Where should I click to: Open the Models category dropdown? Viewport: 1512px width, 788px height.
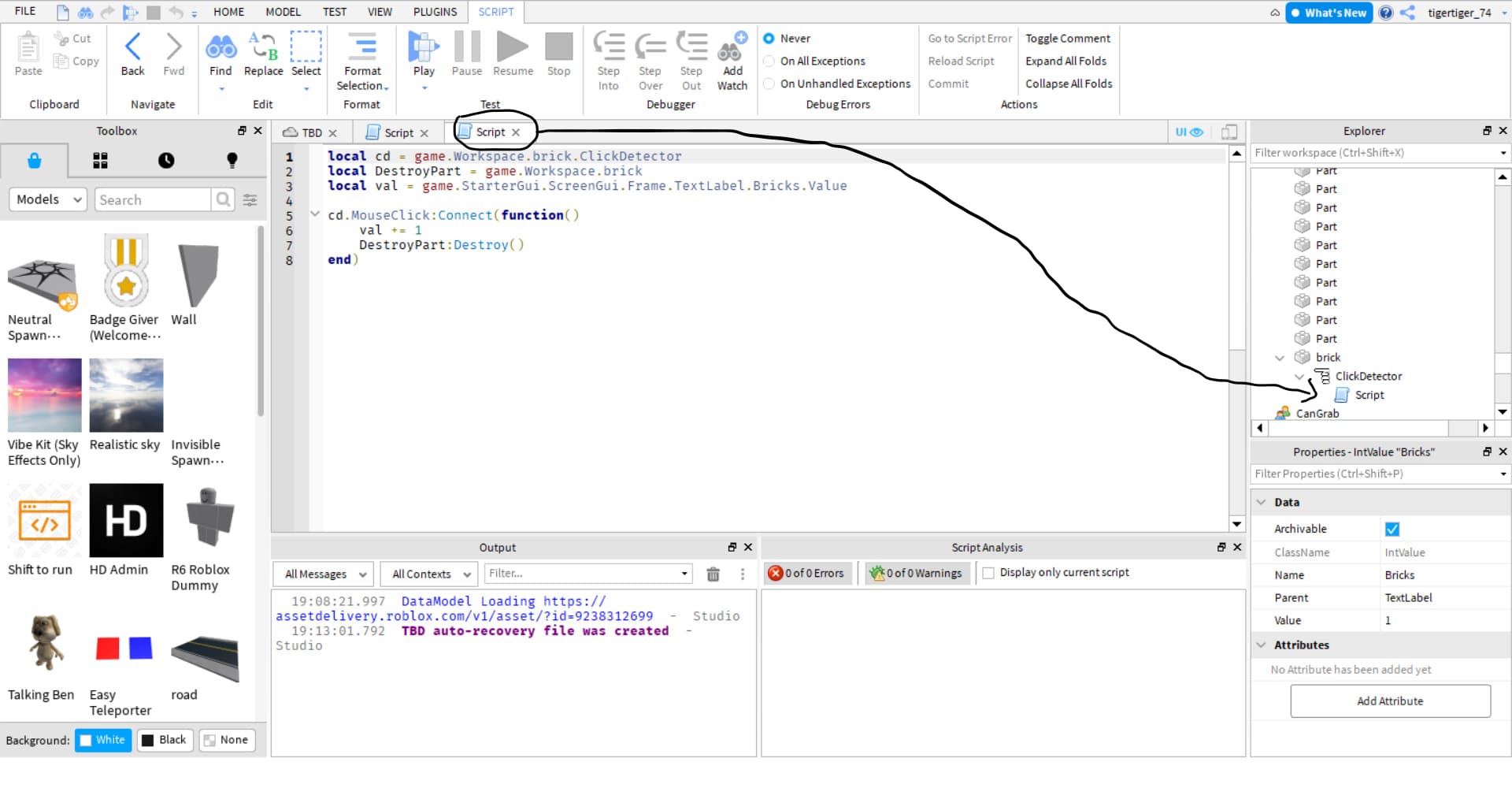coord(48,200)
